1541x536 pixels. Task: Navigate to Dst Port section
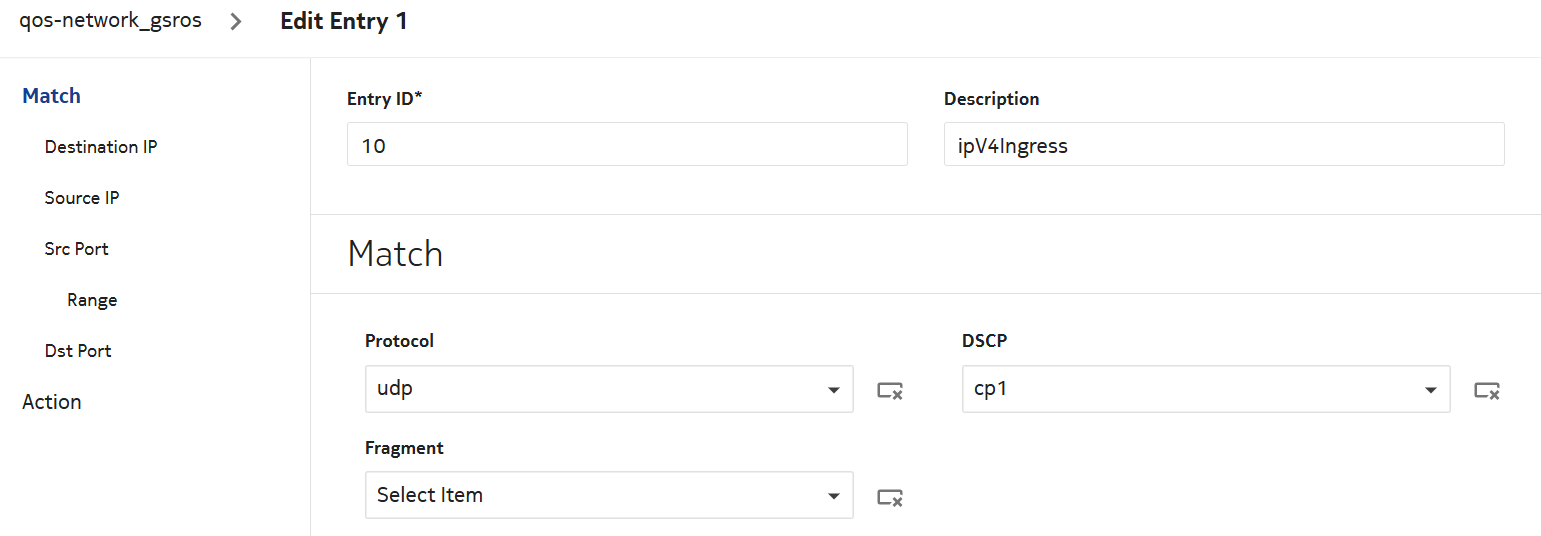(78, 351)
